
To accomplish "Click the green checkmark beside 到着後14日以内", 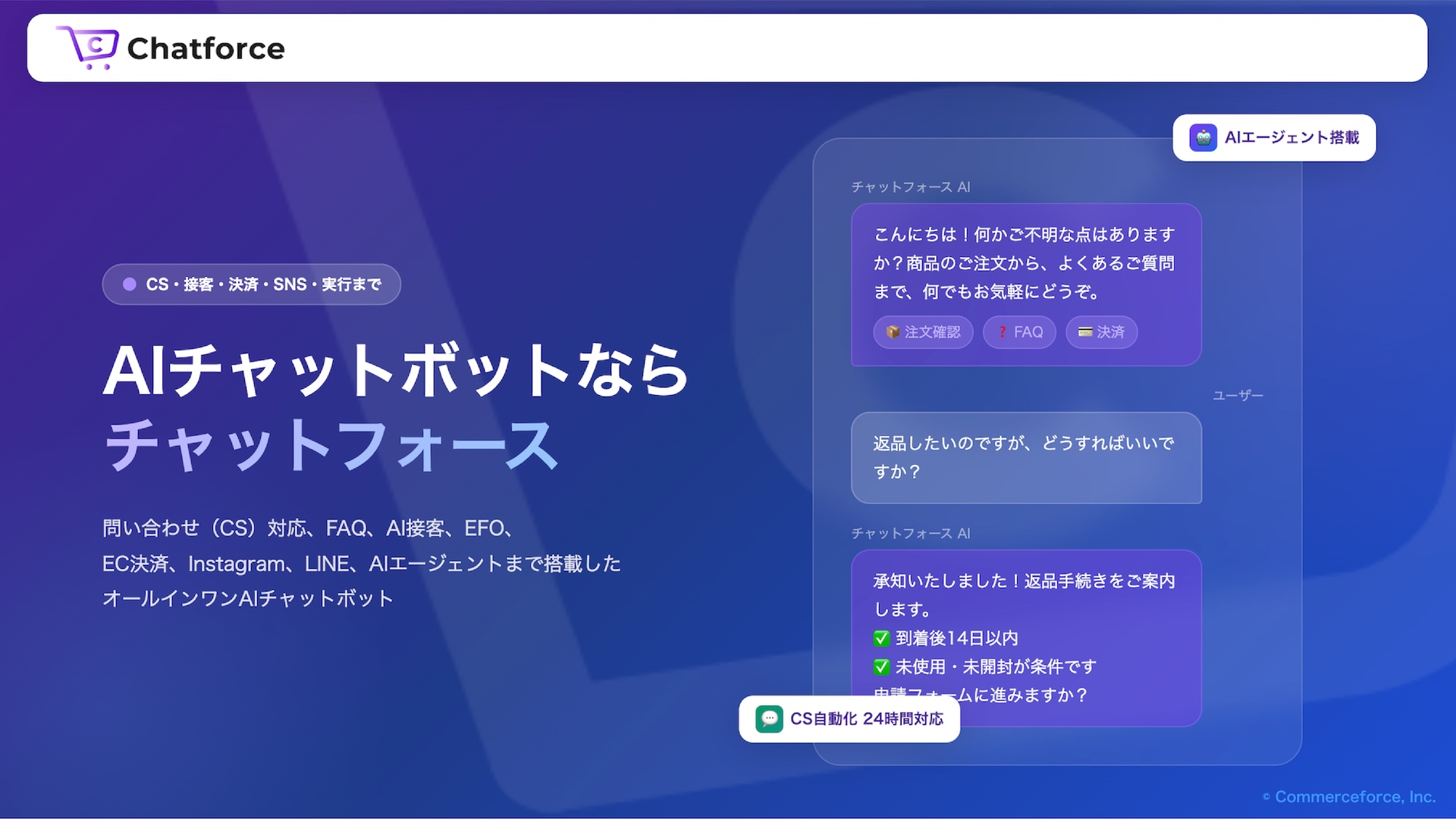I will click(881, 639).
